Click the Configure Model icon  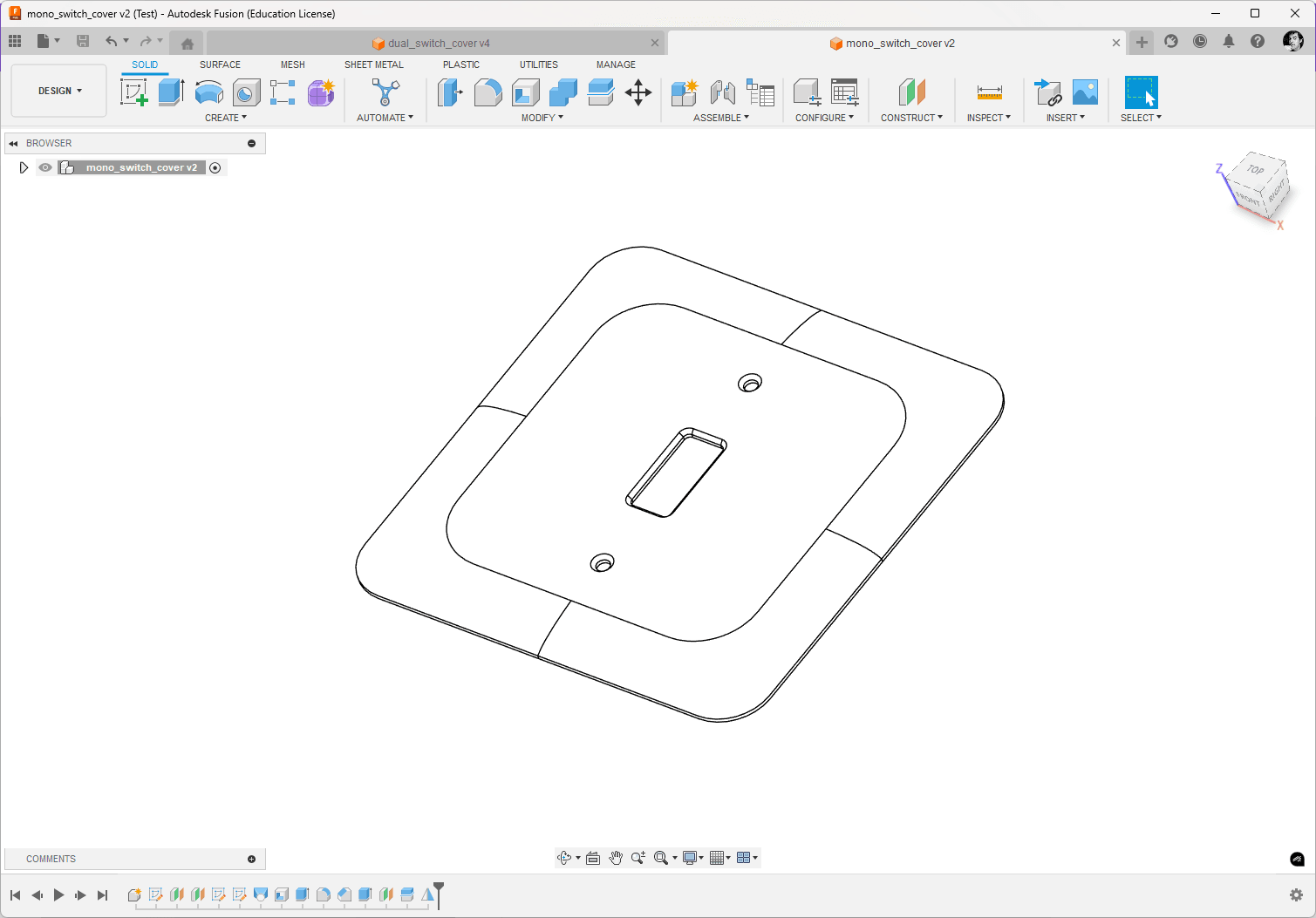click(807, 92)
